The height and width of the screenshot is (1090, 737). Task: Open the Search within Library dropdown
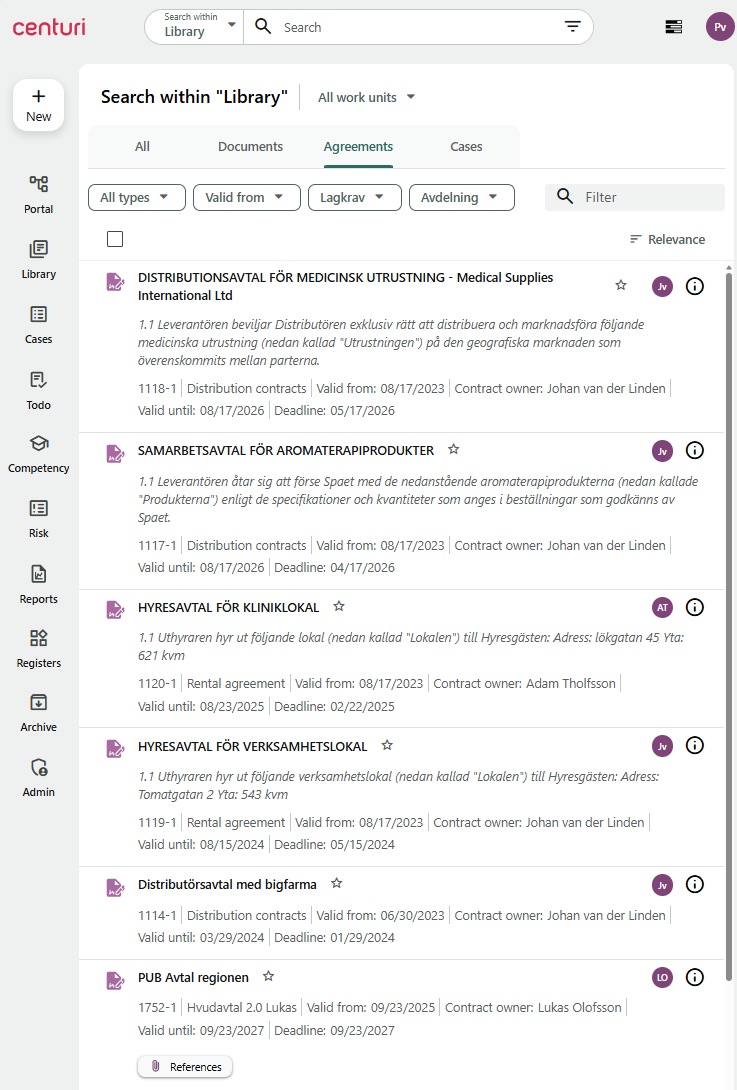pyautogui.click(x=194, y=26)
